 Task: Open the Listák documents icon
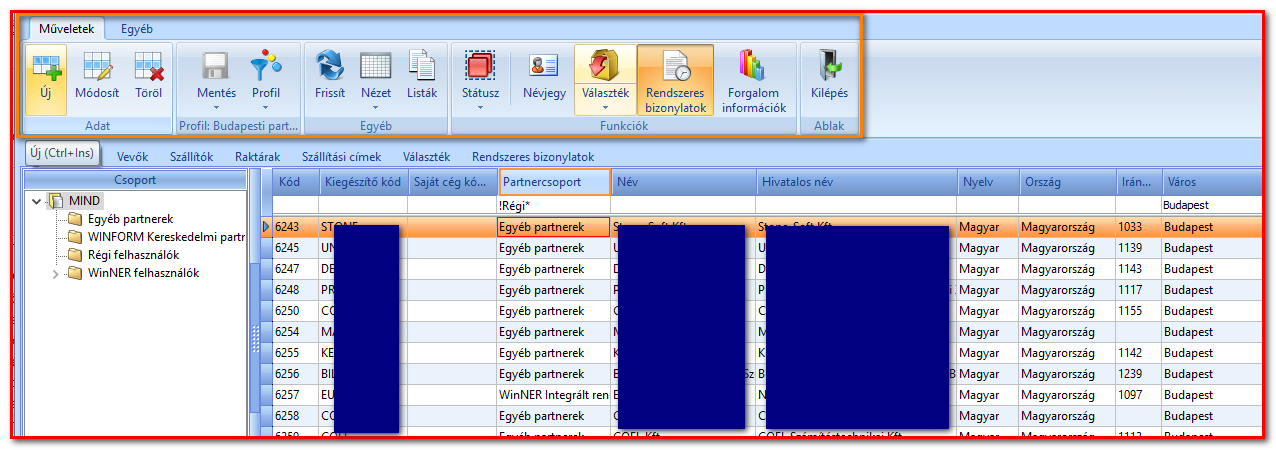tap(422, 68)
